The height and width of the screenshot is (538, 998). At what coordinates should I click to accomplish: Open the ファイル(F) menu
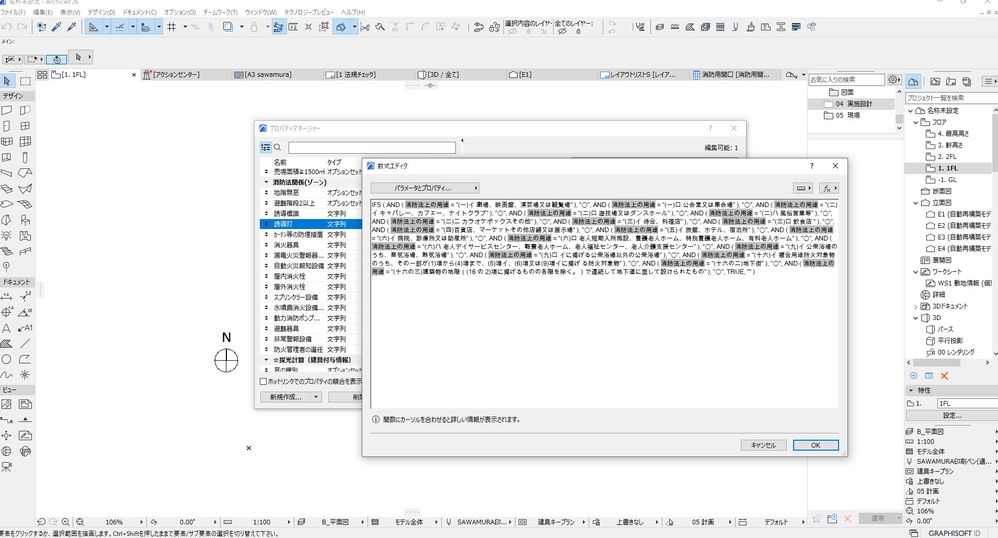tap(13, 12)
